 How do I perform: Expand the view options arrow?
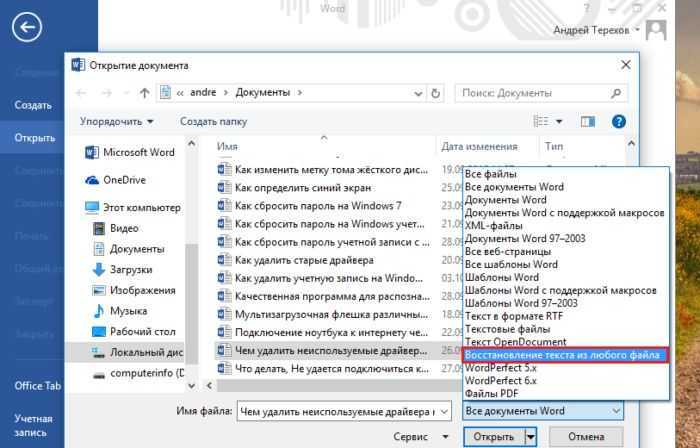coord(559,121)
